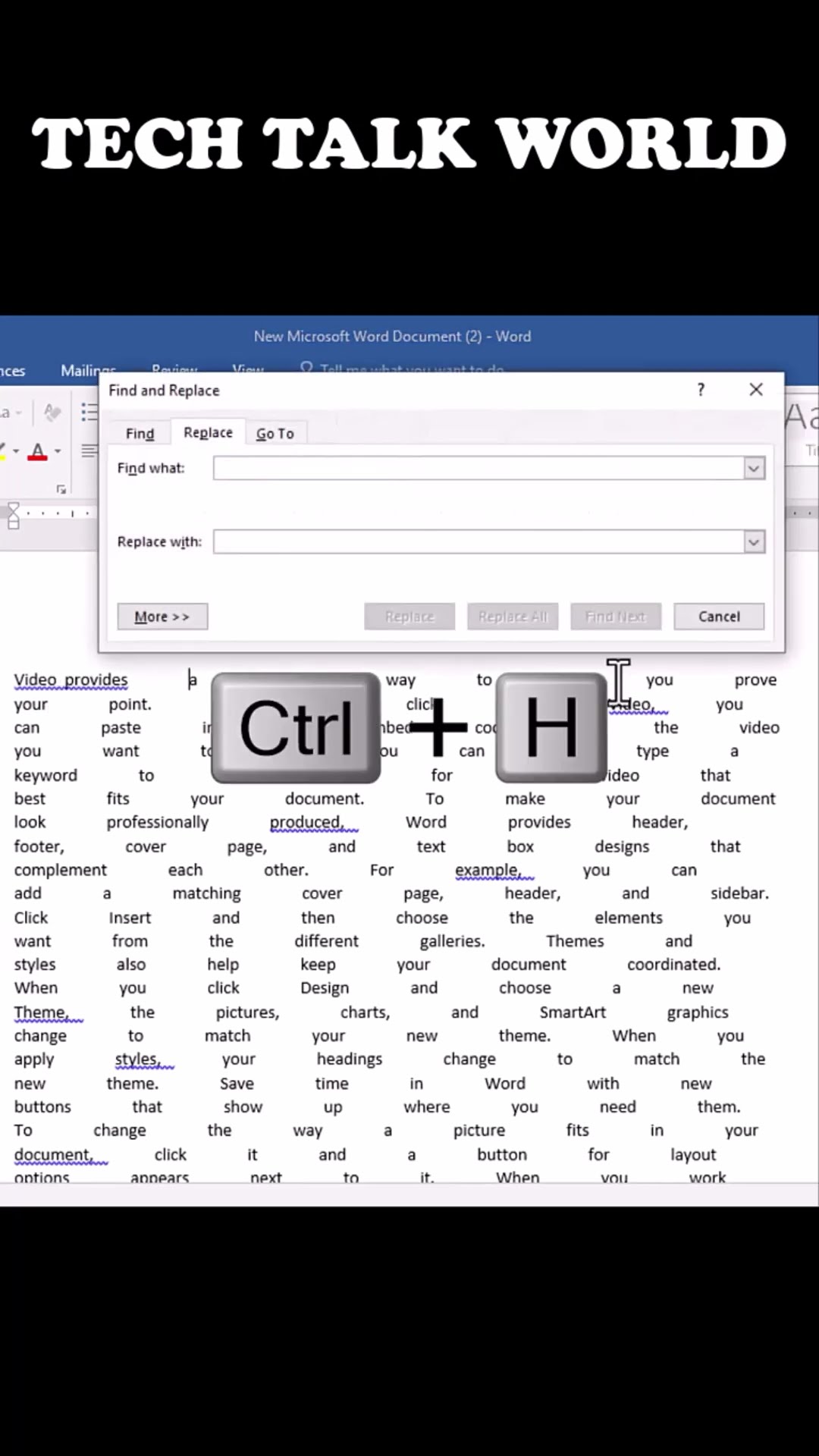The height and width of the screenshot is (1456, 819).
Task: Click the word "graphics" in document
Action: [x=698, y=1012]
